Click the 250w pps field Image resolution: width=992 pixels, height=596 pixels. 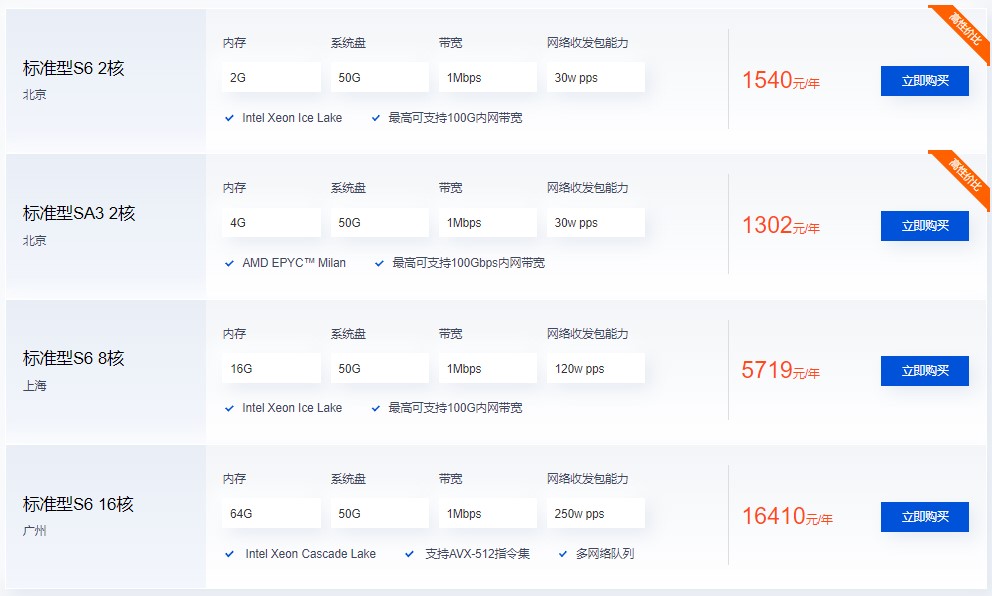(596, 513)
